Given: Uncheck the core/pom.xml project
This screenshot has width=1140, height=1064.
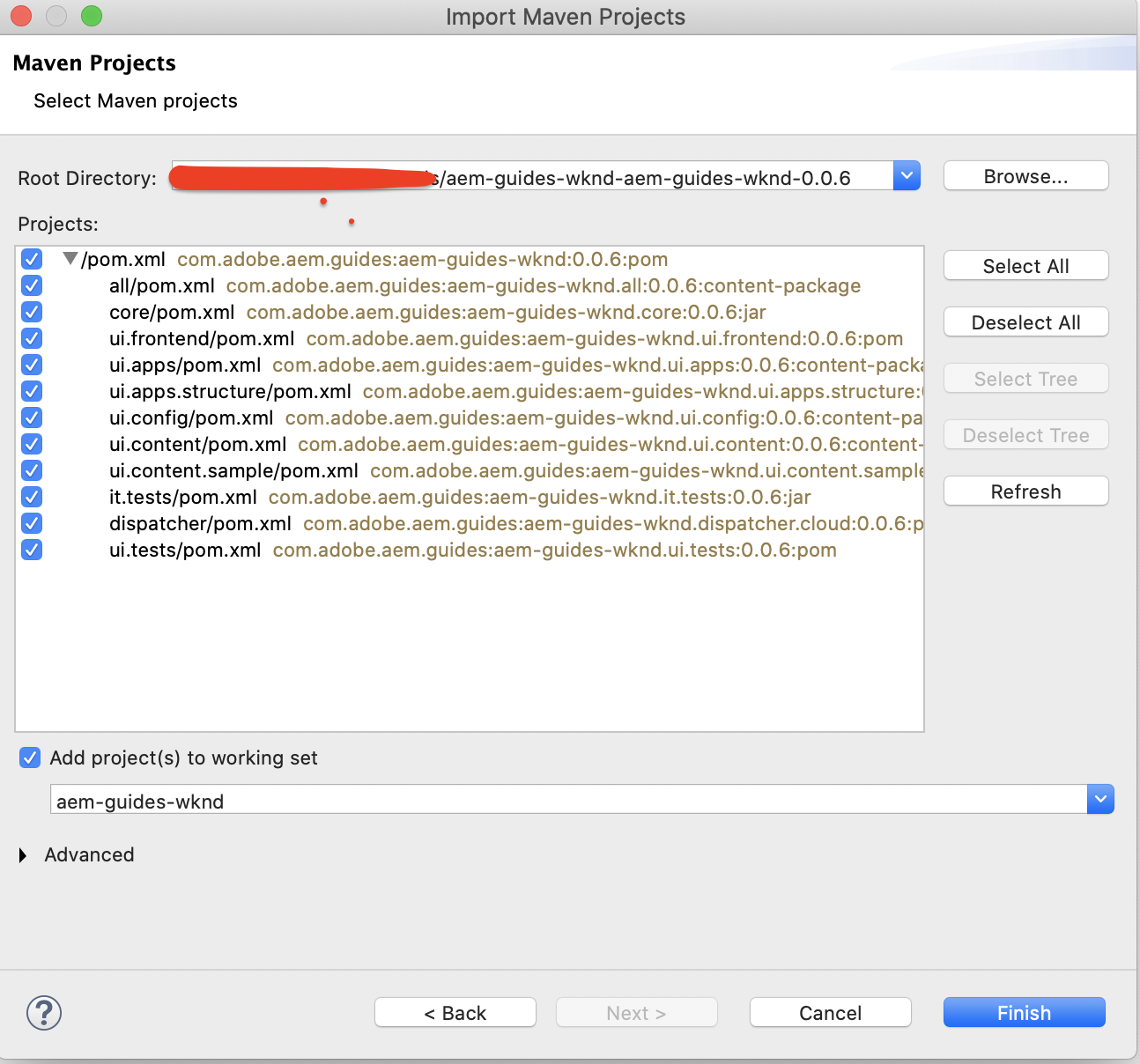Looking at the screenshot, I should tap(31, 312).
